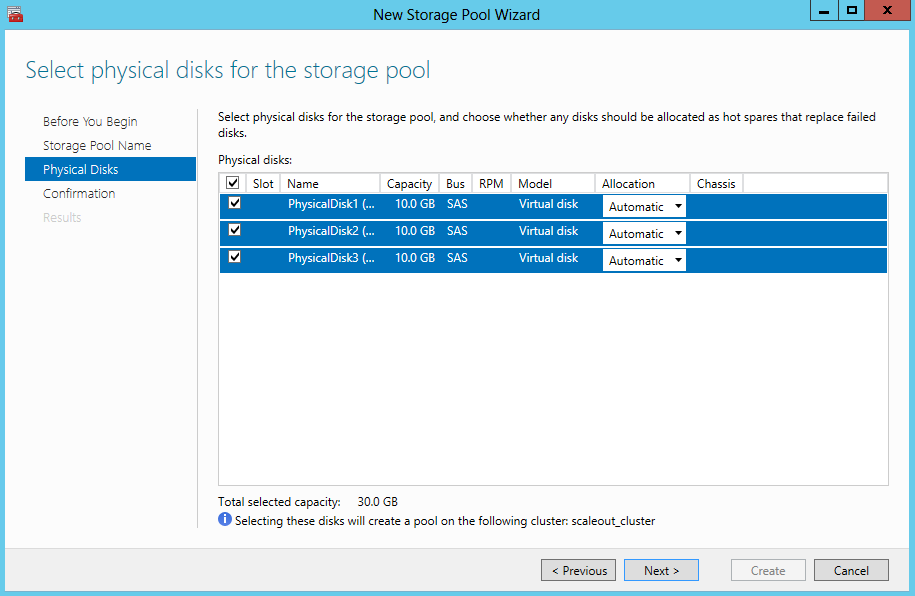The height and width of the screenshot is (596, 915).
Task: Click the blue information icon near cluster note
Action: coord(225,519)
